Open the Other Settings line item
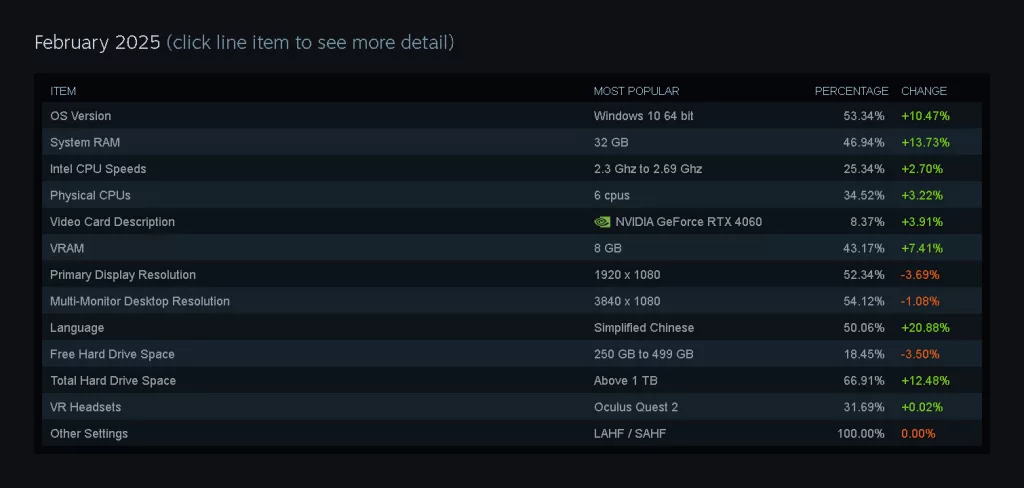This screenshot has height=488, width=1024. [511, 433]
